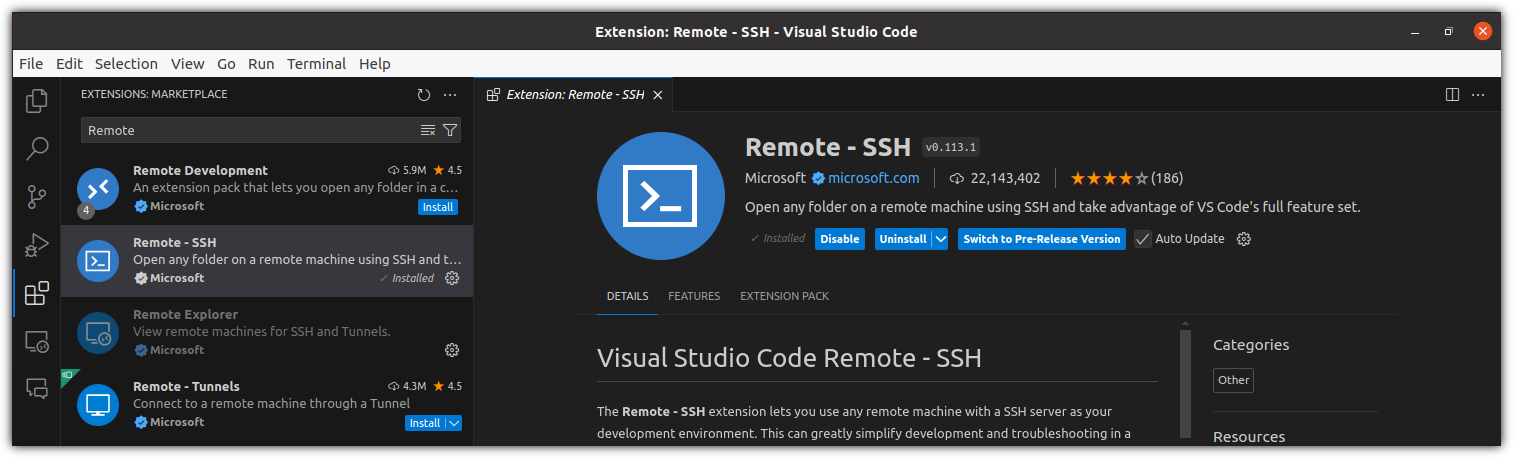Click the Remote Explorer extension icon in list
The height and width of the screenshot is (459, 1514).
pyautogui.click(x=98, y=333)
